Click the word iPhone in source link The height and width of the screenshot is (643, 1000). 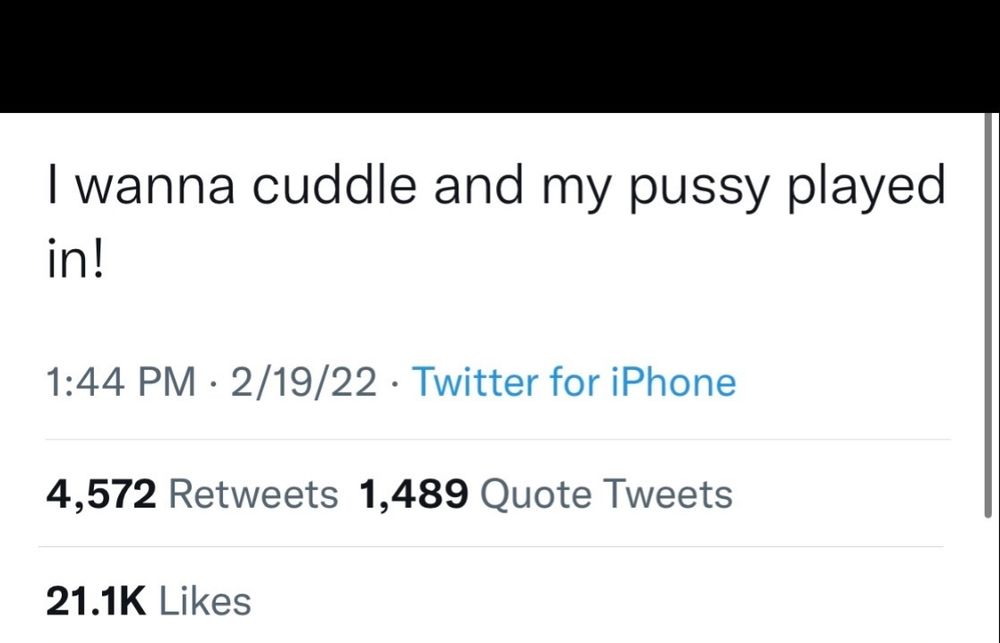pyautogui.click(x=674, y=381)
